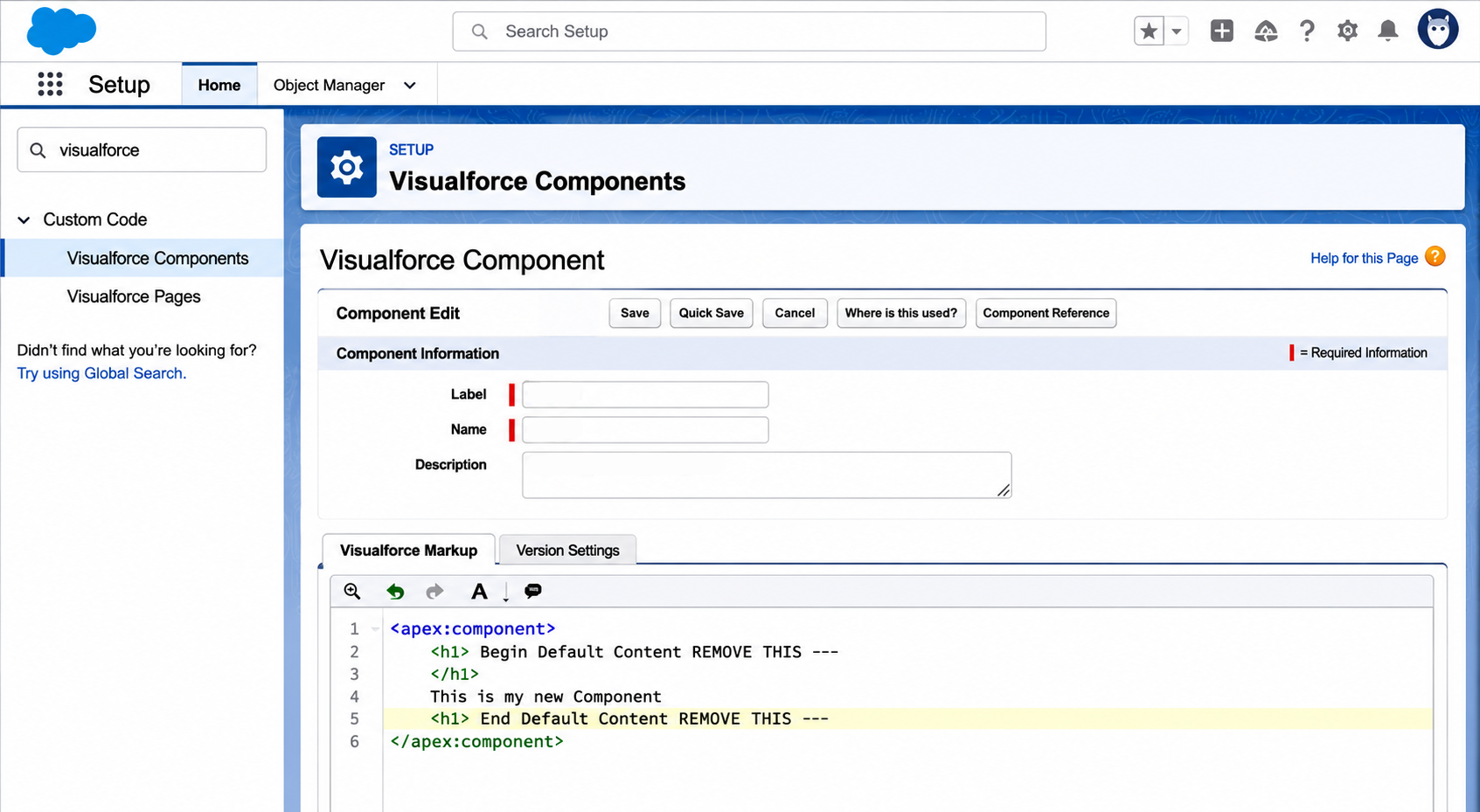This screenshot has width=1480, height=812.
Task: Click the Favorites star icon
Action: pos(1149,31)
